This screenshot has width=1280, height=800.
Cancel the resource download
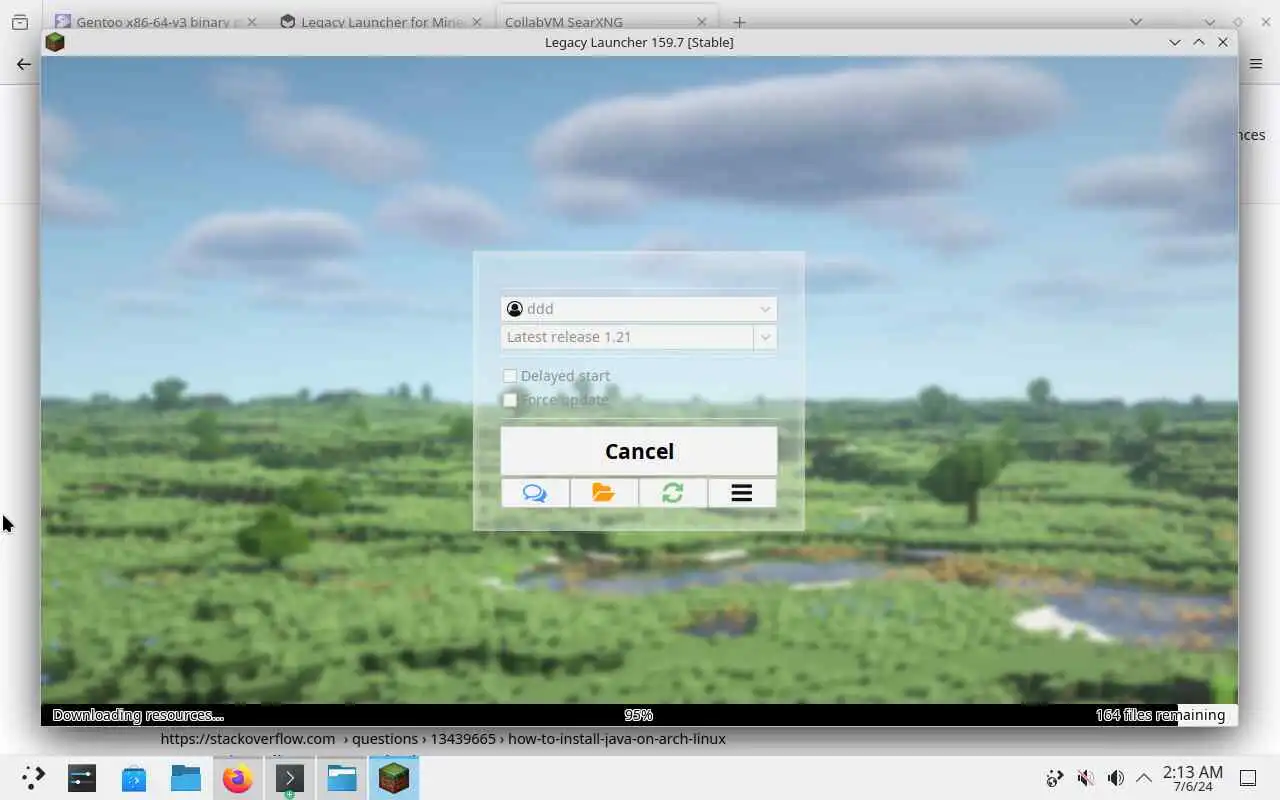point(639,451)
